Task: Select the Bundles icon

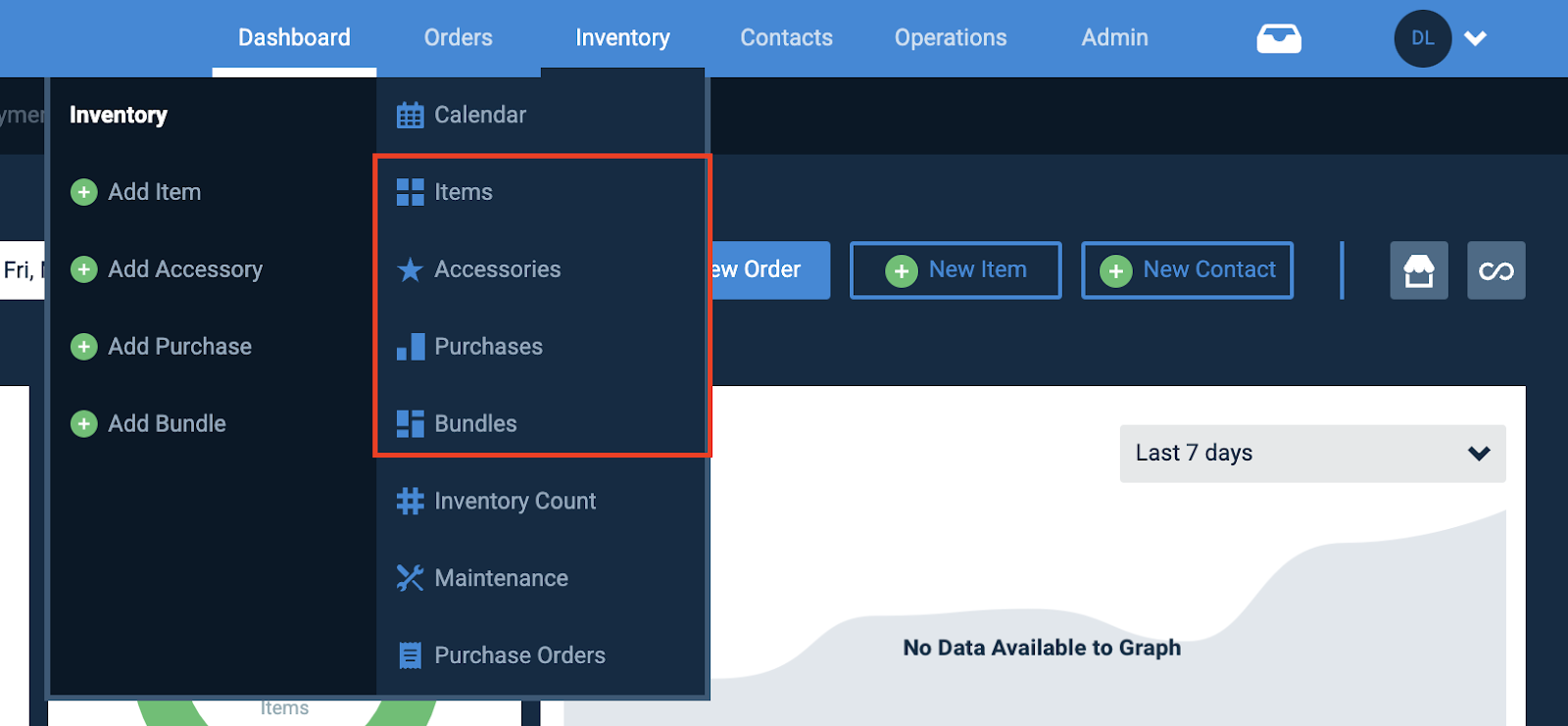Action: pos(410,423)
